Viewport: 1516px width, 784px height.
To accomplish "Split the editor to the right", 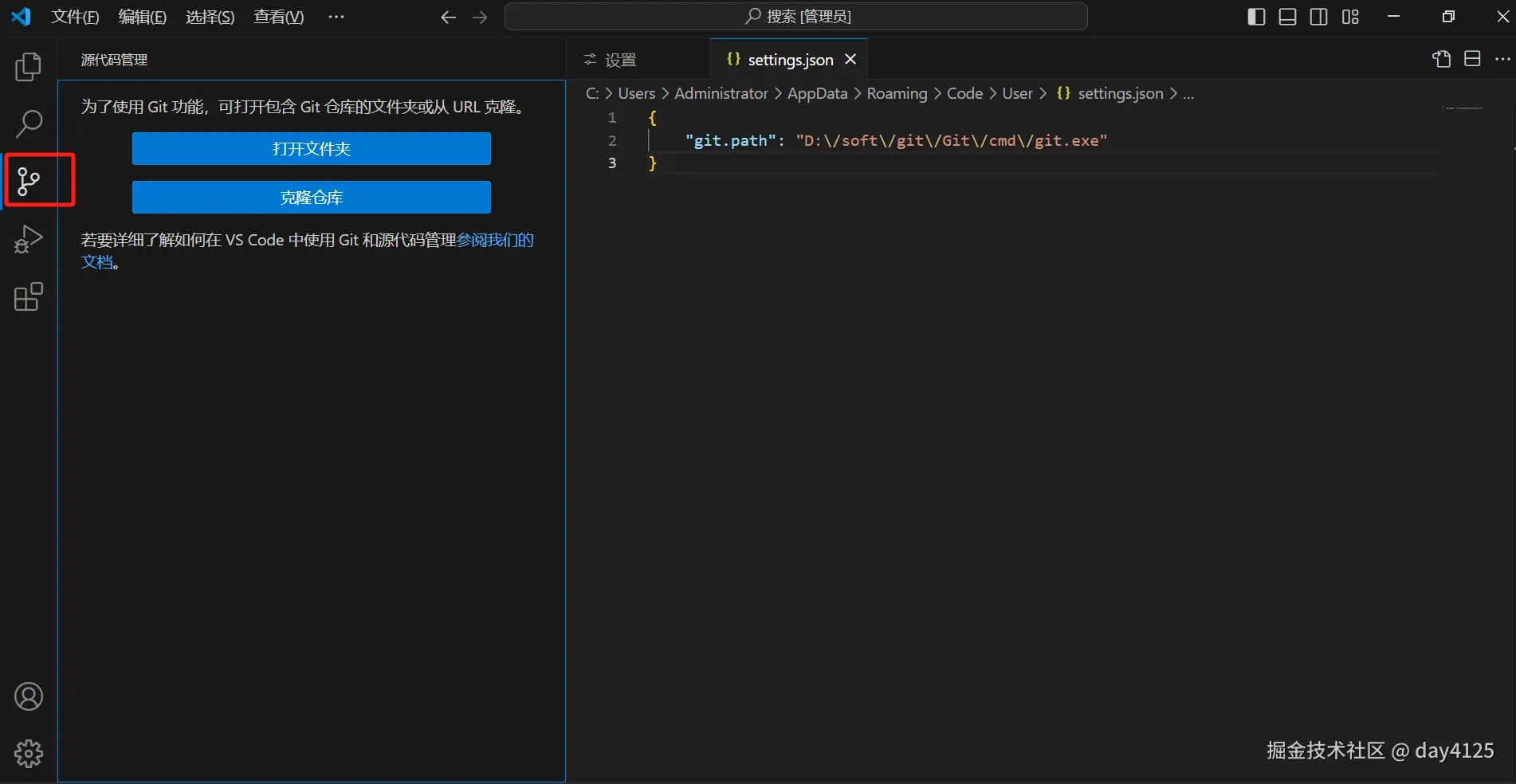I will coord(1472,59).
